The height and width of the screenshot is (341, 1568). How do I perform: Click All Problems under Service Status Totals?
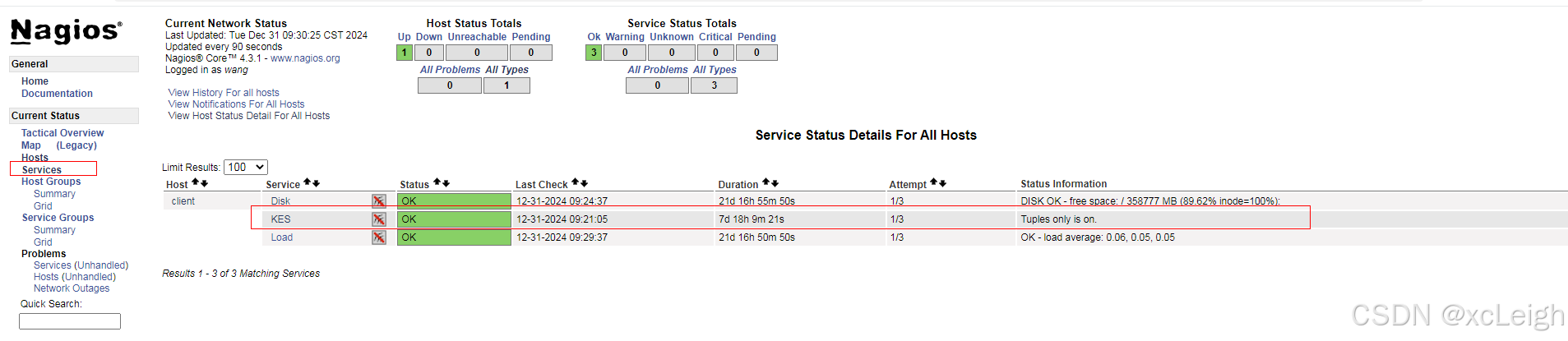pyautogui.click(x=658, y=70)
